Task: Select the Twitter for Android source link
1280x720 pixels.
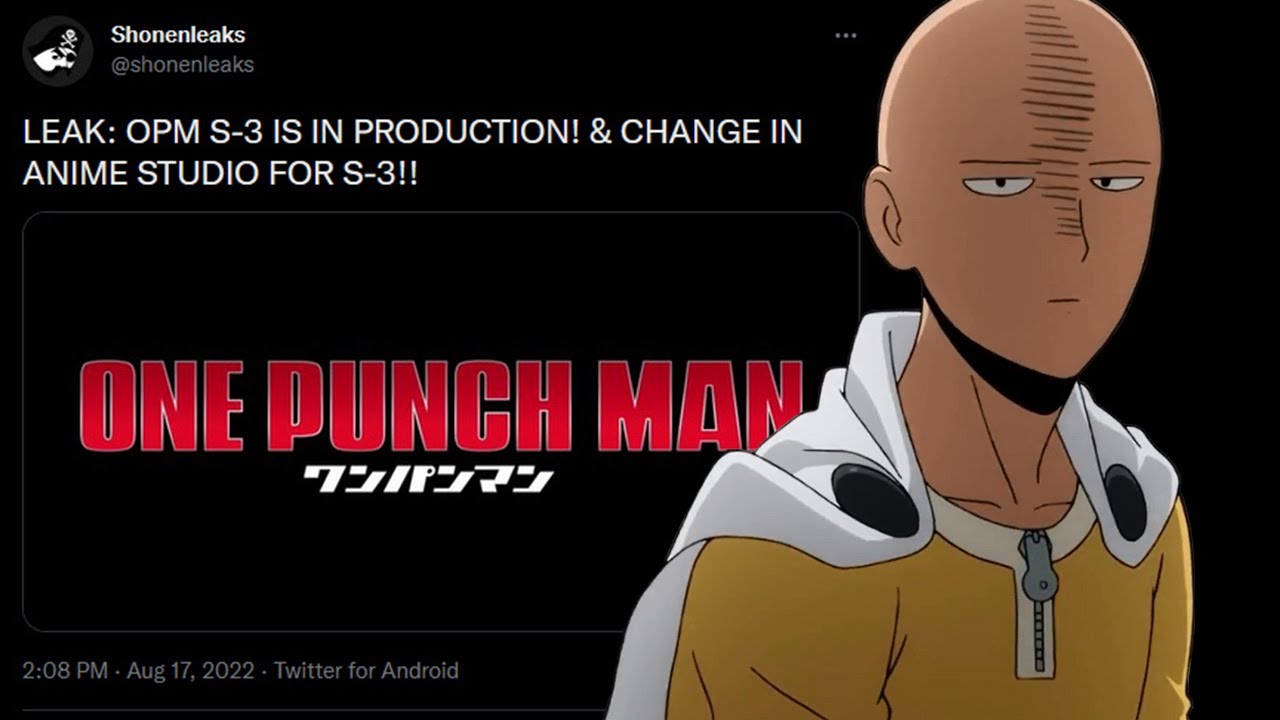Action: [x=366, y=670]
